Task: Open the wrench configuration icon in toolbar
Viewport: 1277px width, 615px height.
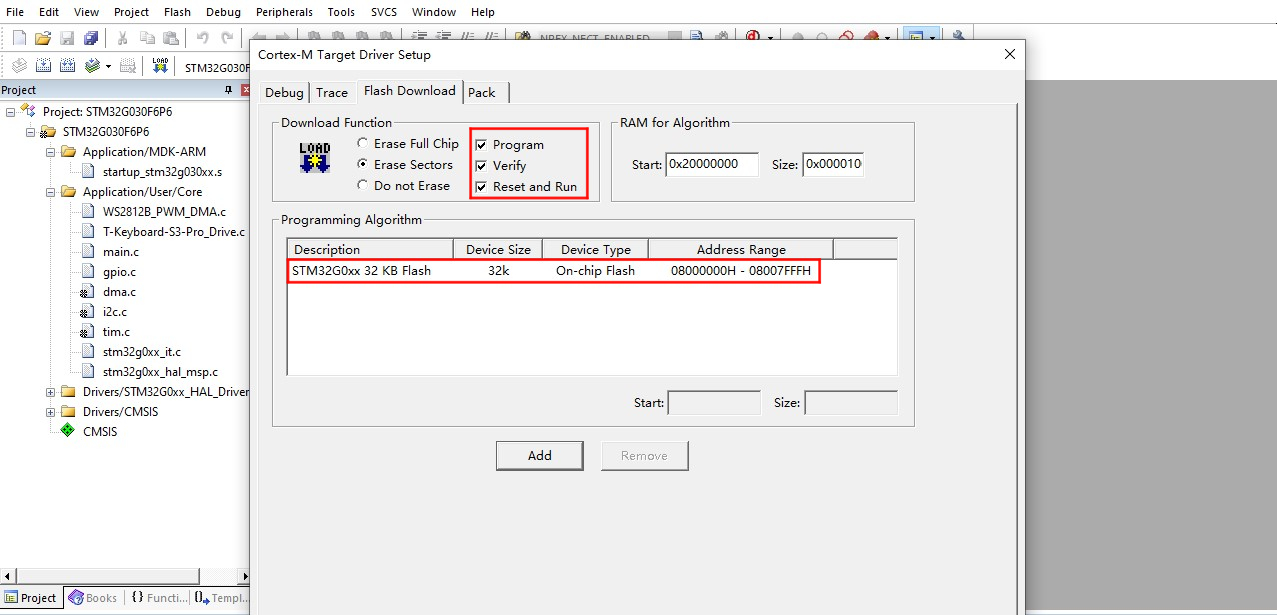Action: point(958,38)
